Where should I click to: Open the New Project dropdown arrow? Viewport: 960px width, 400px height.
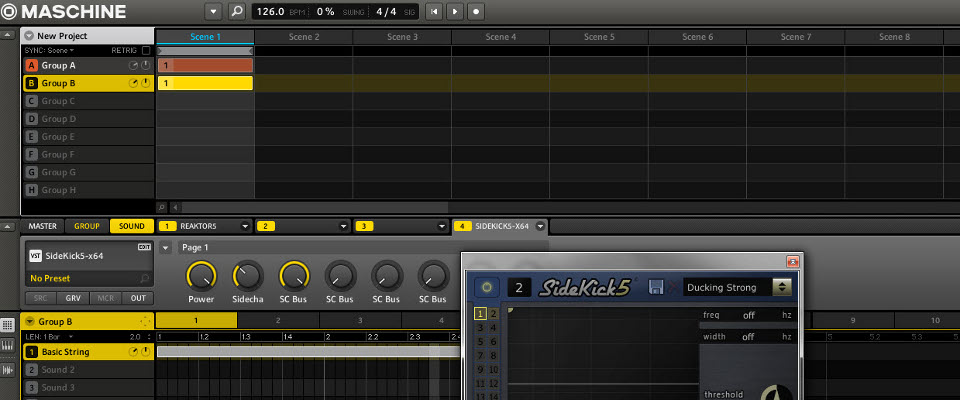click(29, 36)
